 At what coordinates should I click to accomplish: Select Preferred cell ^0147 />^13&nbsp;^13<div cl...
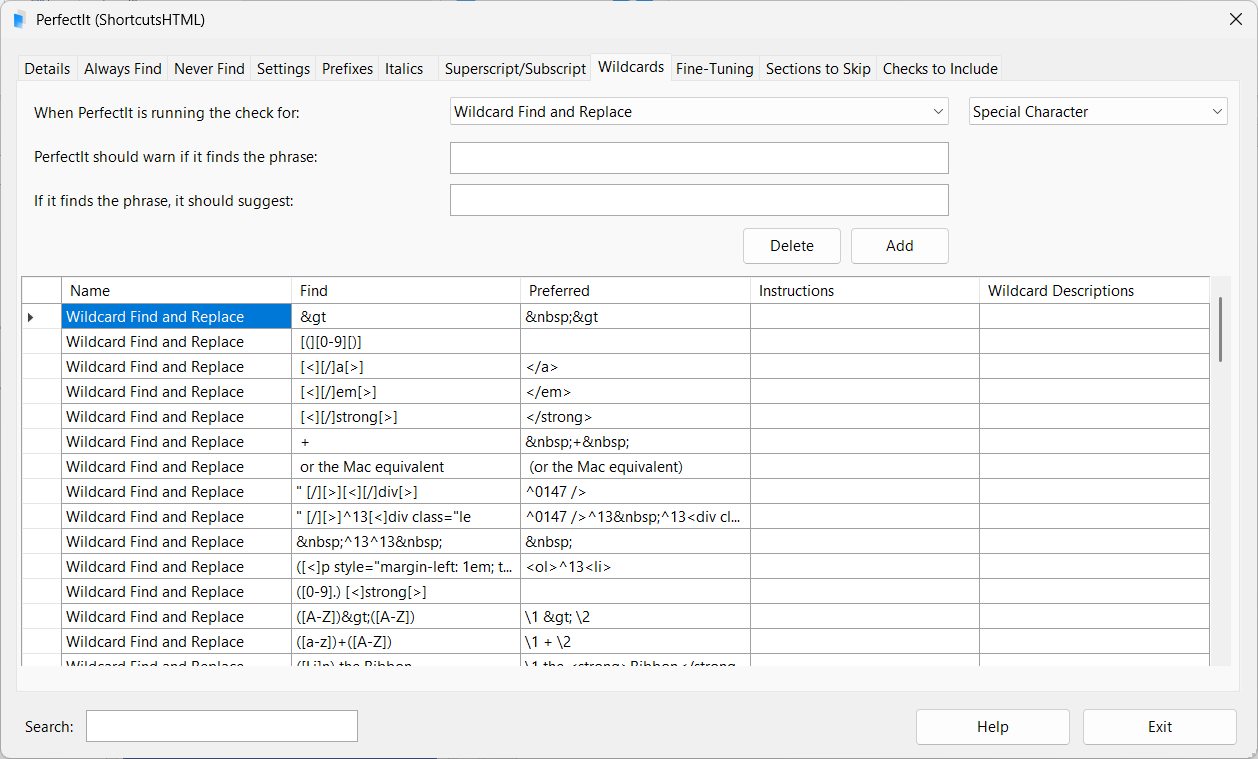[635, 517]
